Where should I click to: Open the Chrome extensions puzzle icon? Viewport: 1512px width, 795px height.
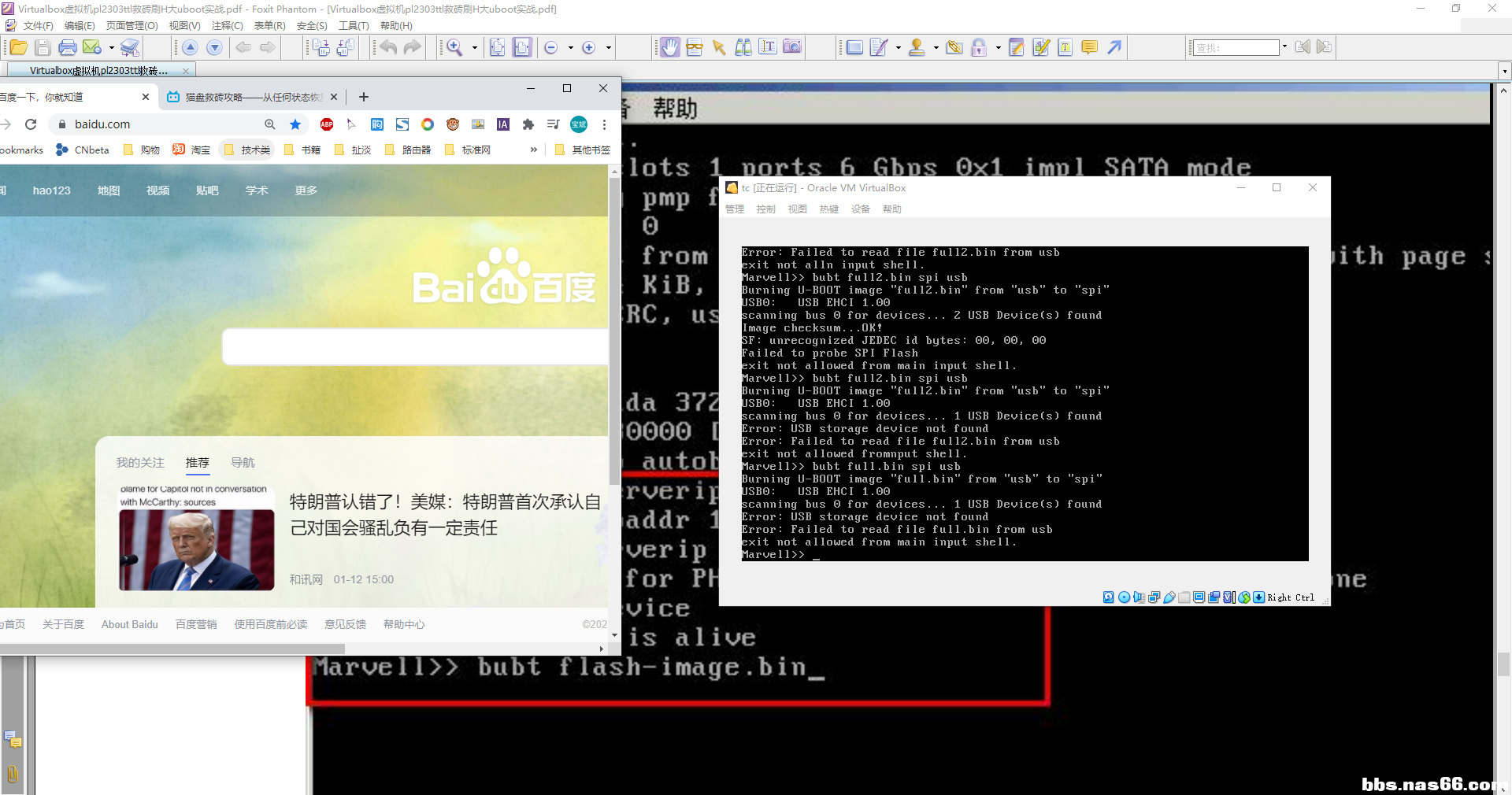528,124
